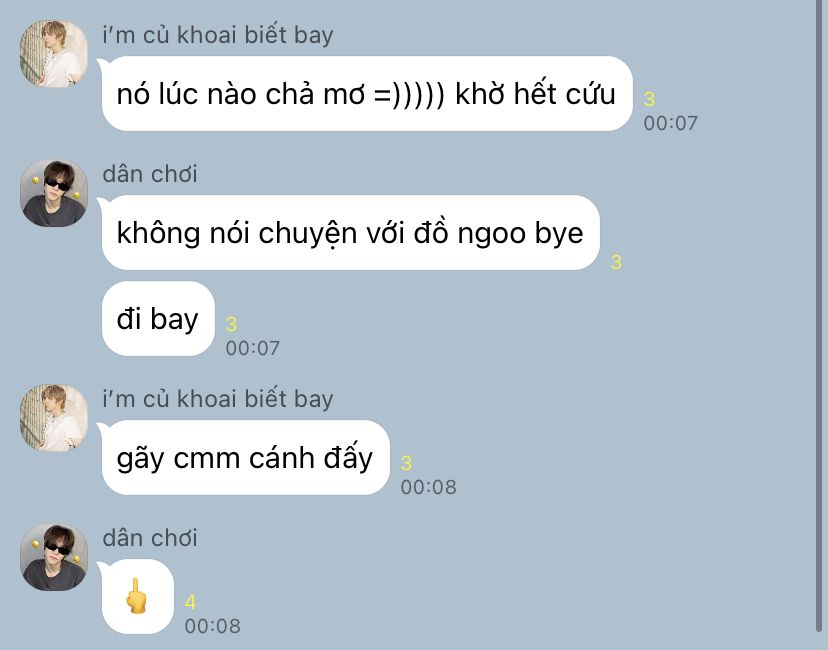The width and height of the screenshot is (828, 650).
Task: Click sender name above "gãy cmm cánh đấy"
Action: coord(218,399)
